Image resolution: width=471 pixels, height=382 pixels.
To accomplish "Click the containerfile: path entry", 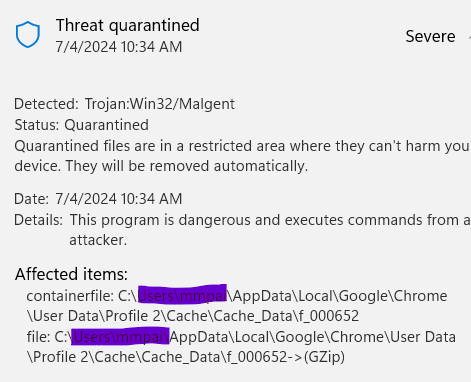I will click(237, 306).
